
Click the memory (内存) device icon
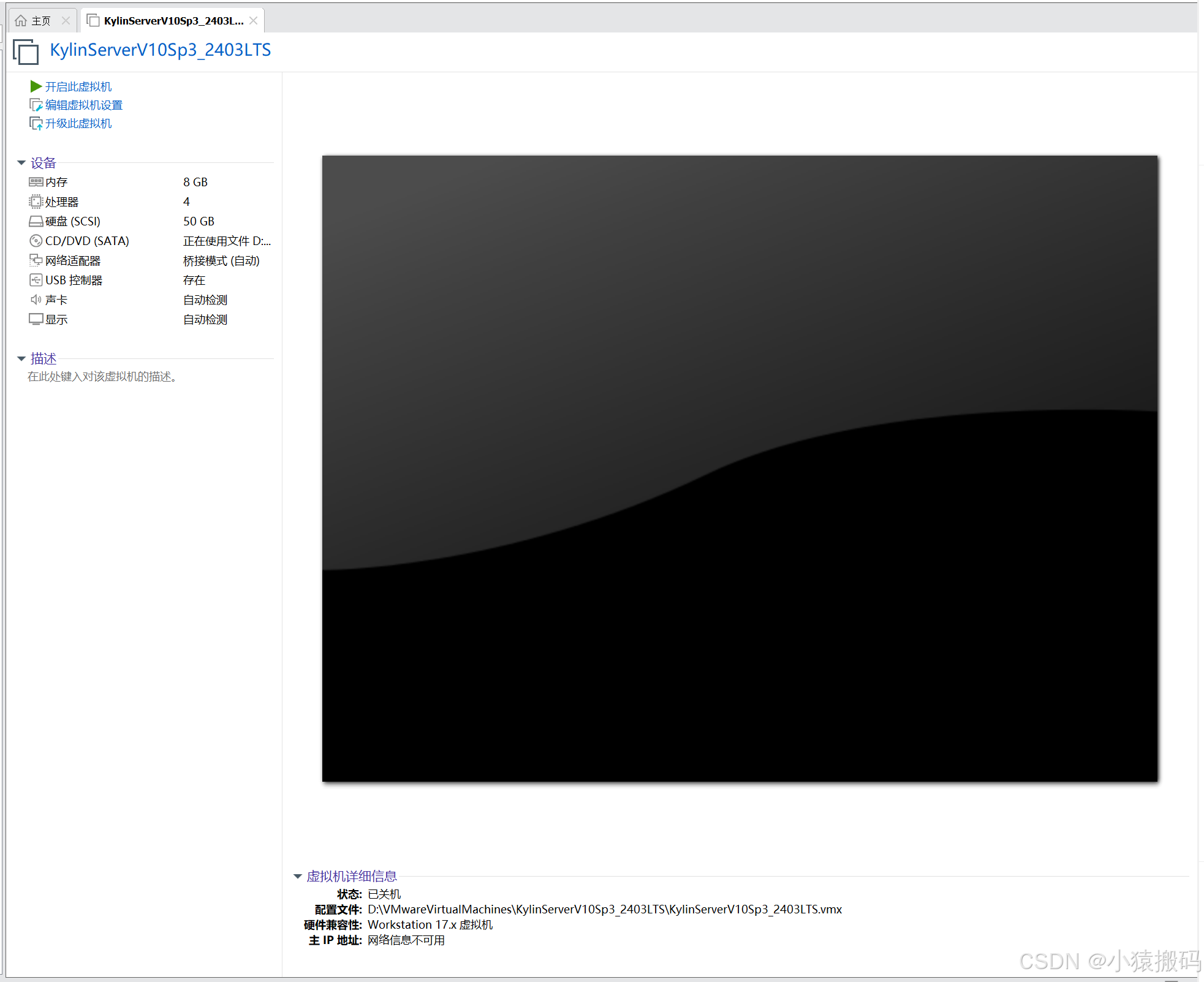click(x=36, y=182)
